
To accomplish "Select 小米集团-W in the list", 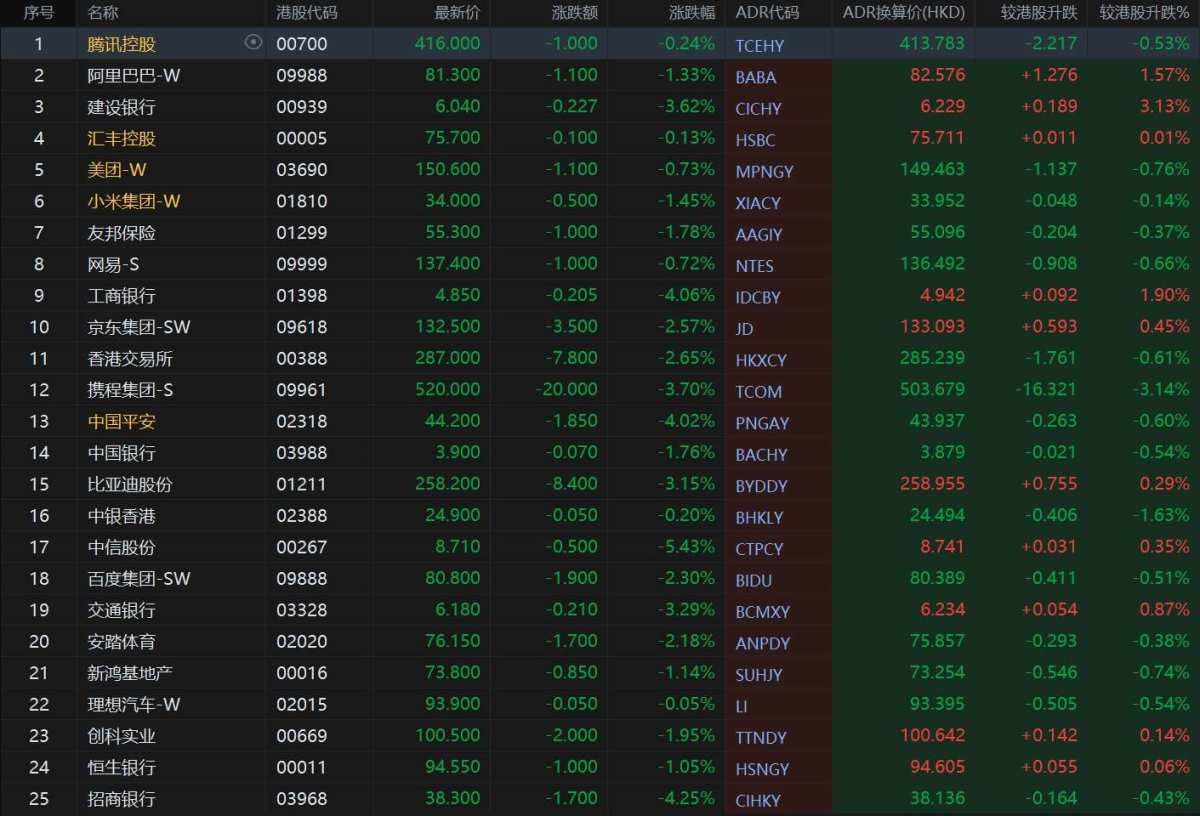I will click(x=134, y=201).
